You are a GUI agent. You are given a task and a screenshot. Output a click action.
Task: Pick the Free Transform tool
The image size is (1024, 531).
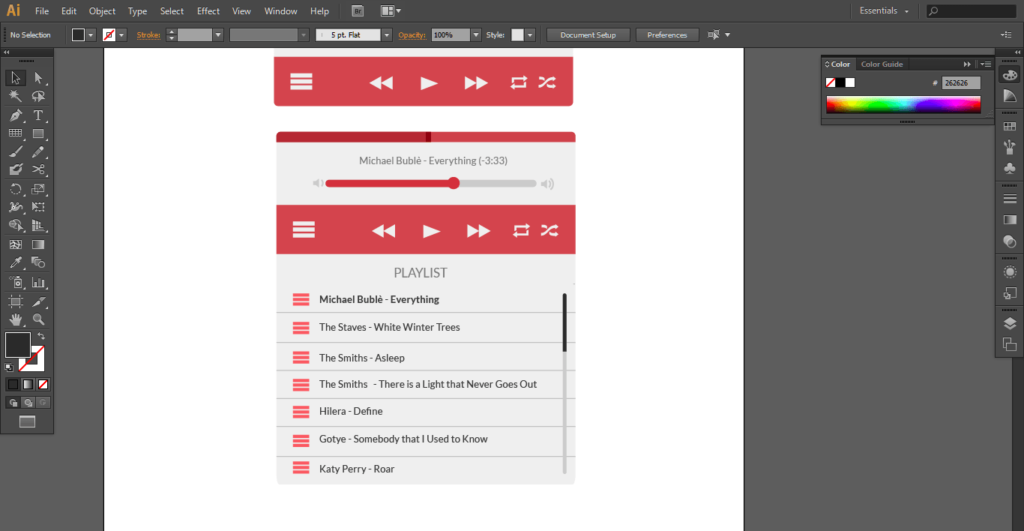(x=38, y=207)
